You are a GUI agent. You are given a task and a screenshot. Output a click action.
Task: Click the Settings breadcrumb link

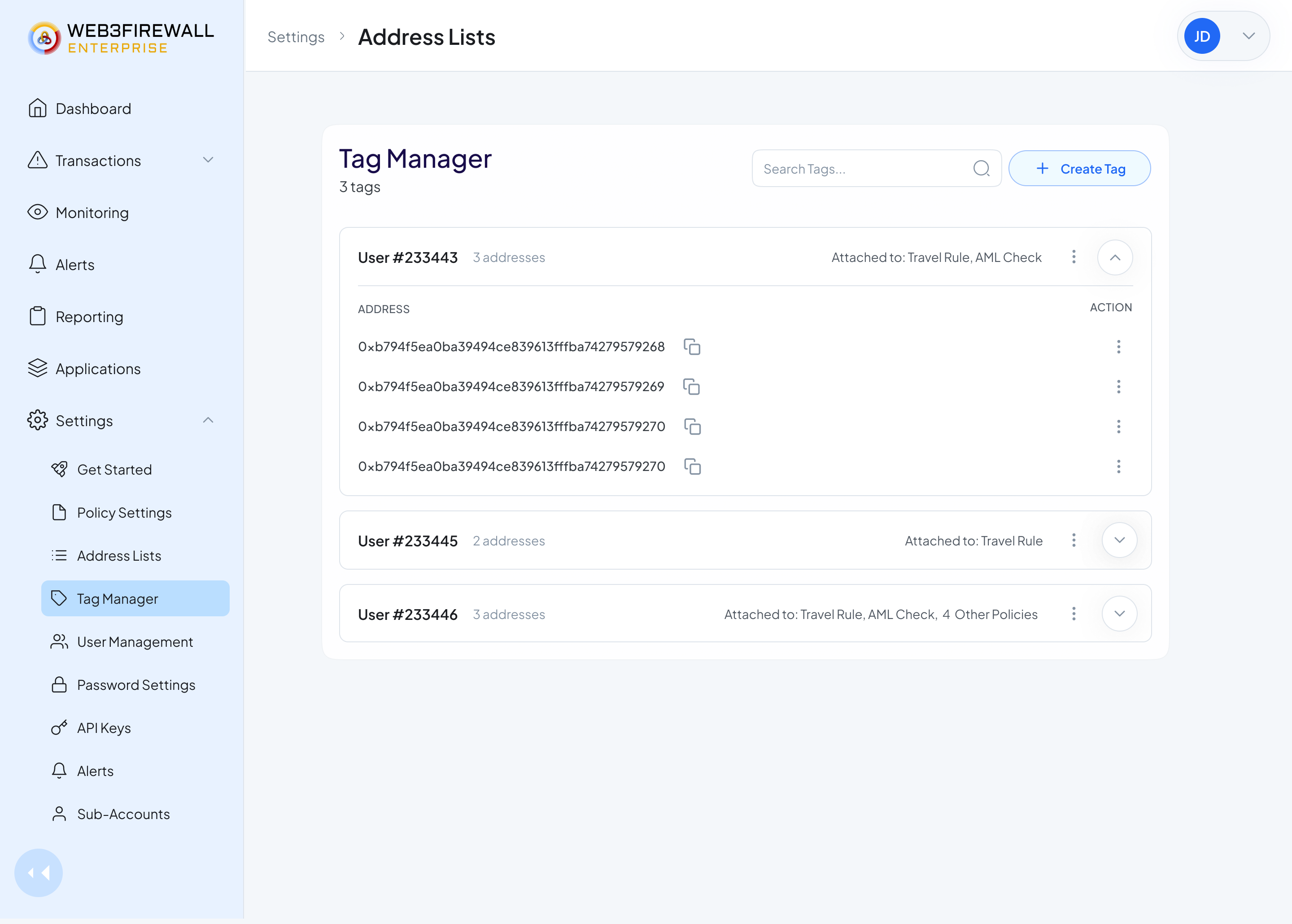tap(296, 37)
